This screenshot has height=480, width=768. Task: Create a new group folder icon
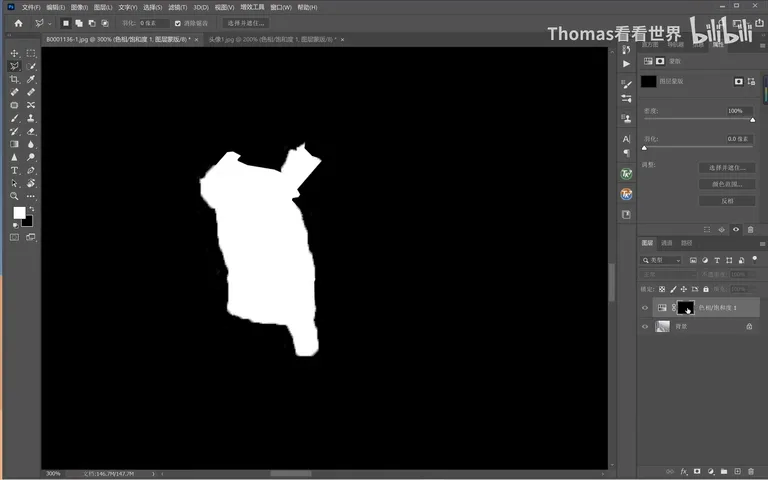[724, 472]
